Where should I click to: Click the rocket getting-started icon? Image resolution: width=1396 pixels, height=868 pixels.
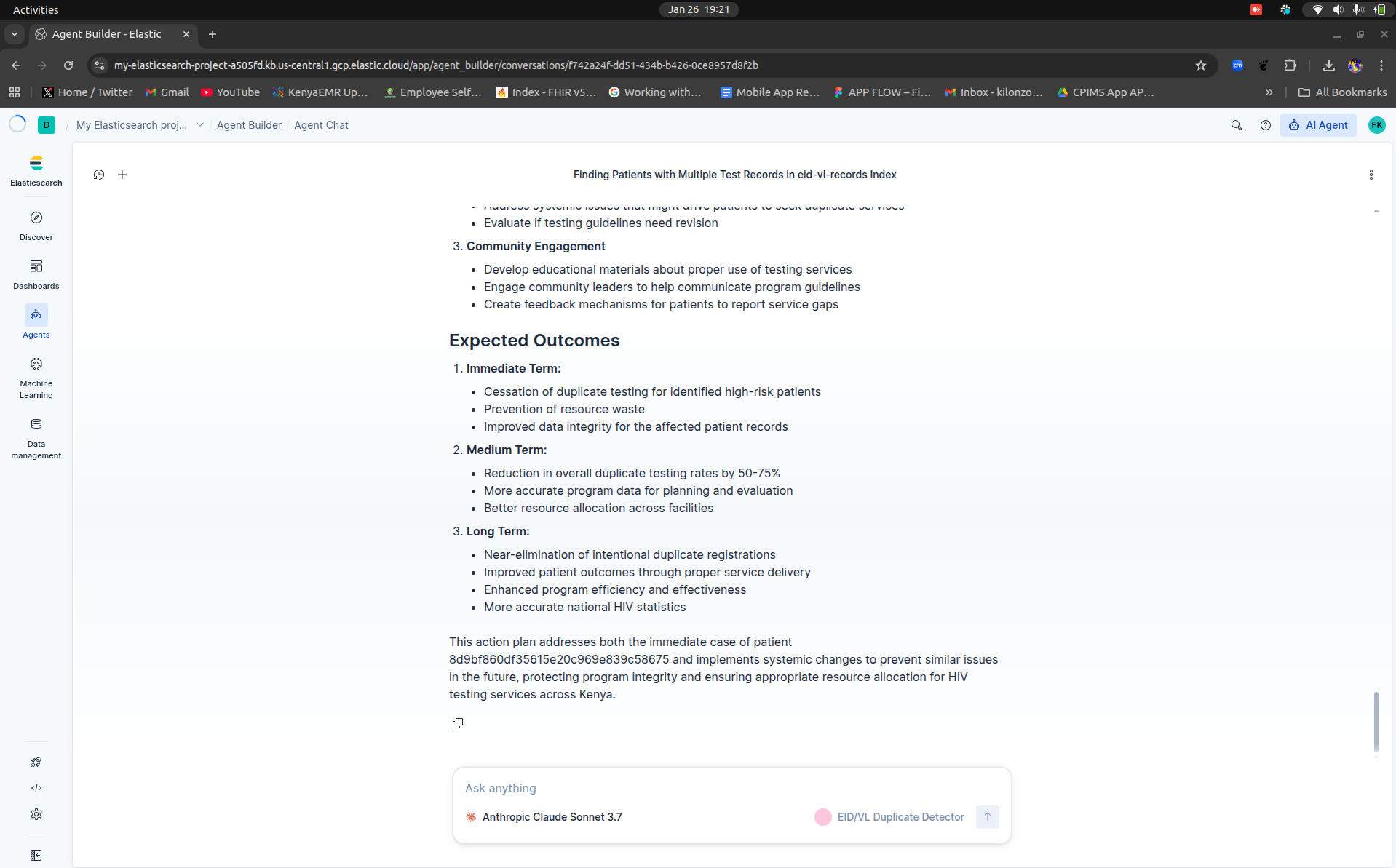[36, 762]
